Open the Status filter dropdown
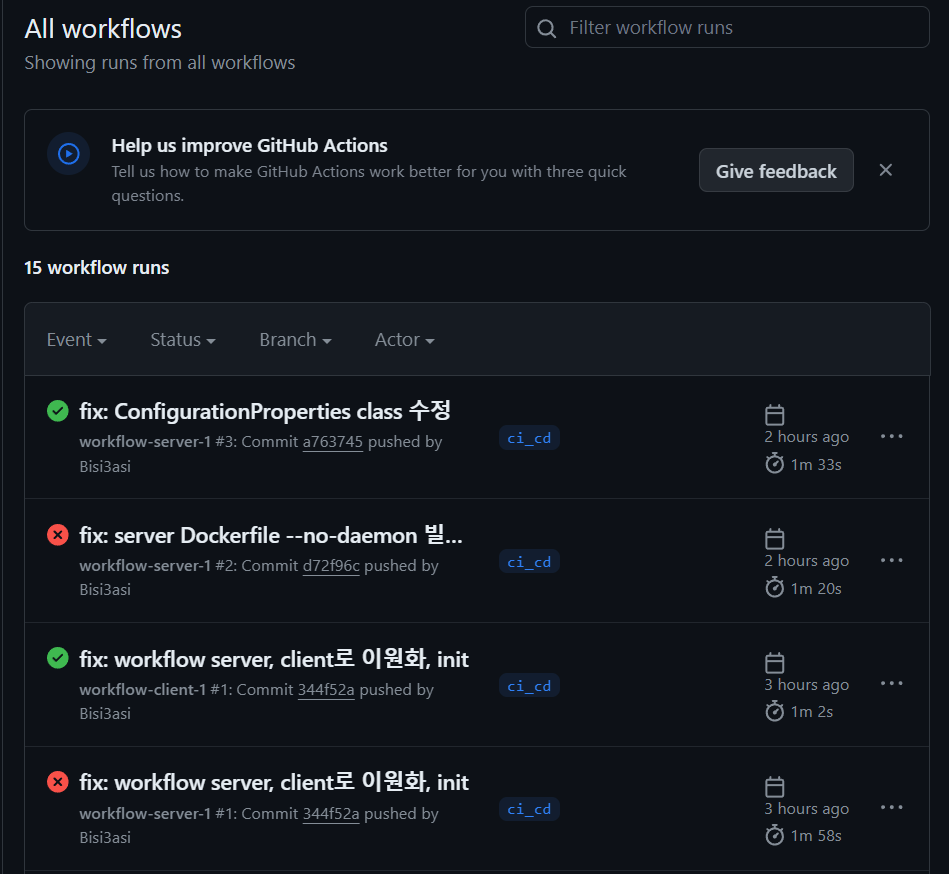 click(x=182, y=339)
